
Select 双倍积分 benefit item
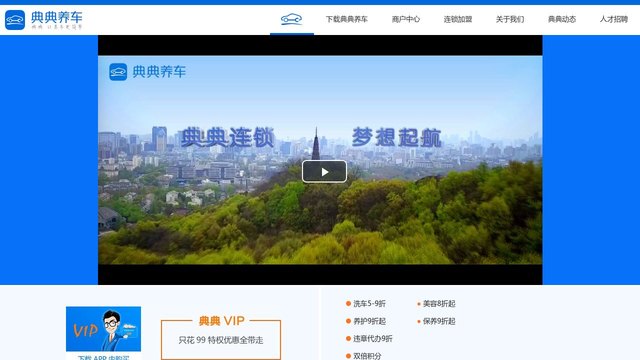click(x=363, y=356)
